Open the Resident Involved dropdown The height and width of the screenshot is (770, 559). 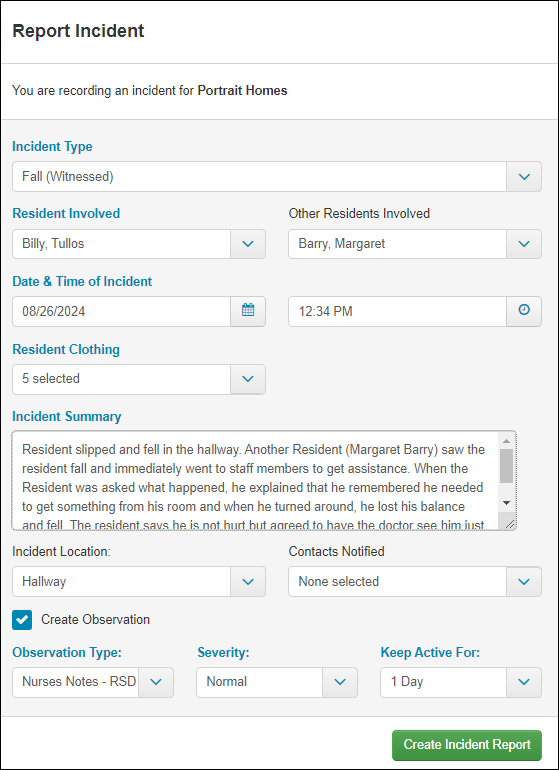point(139,244)
